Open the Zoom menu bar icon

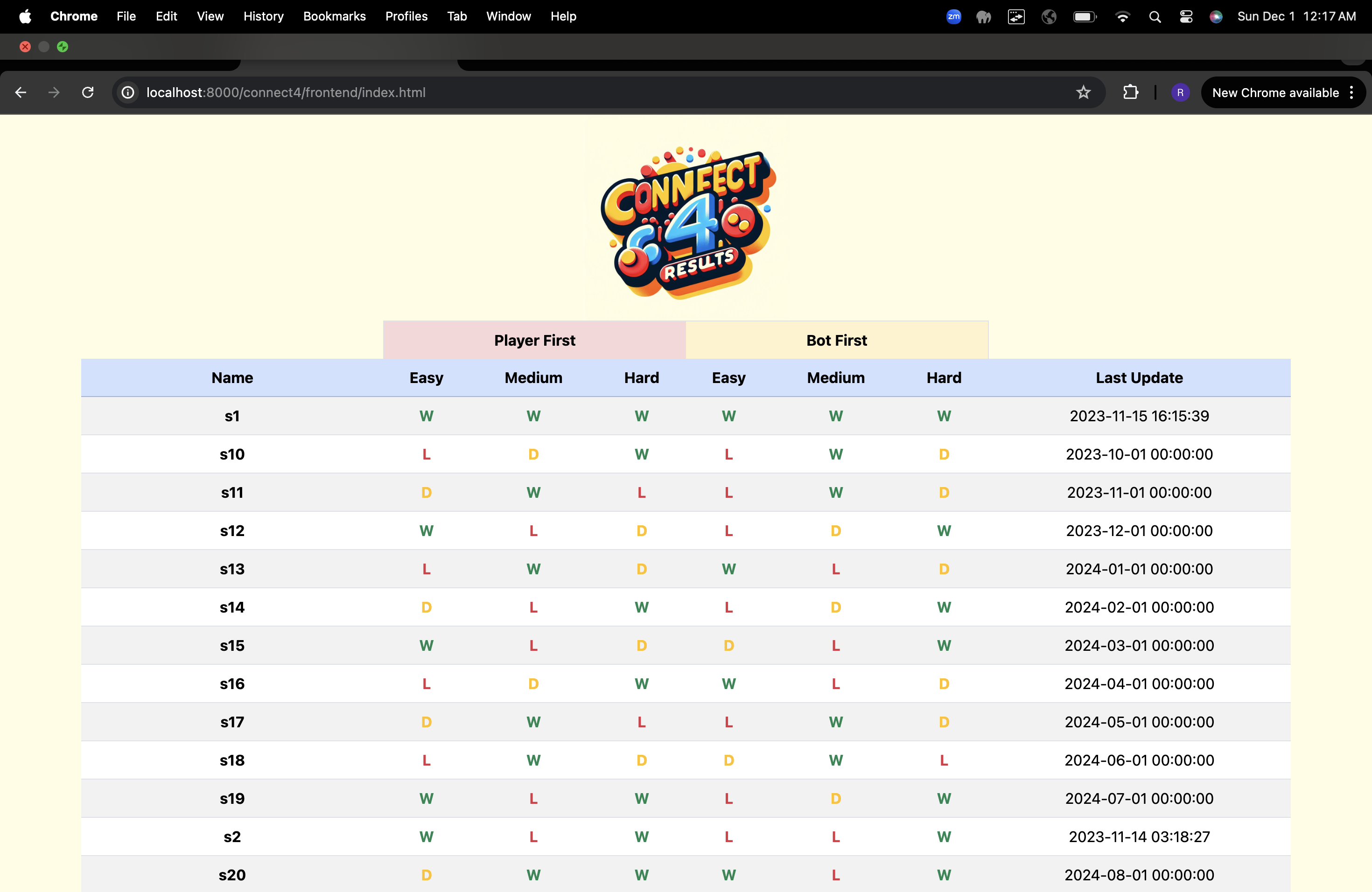coord(953,17)
